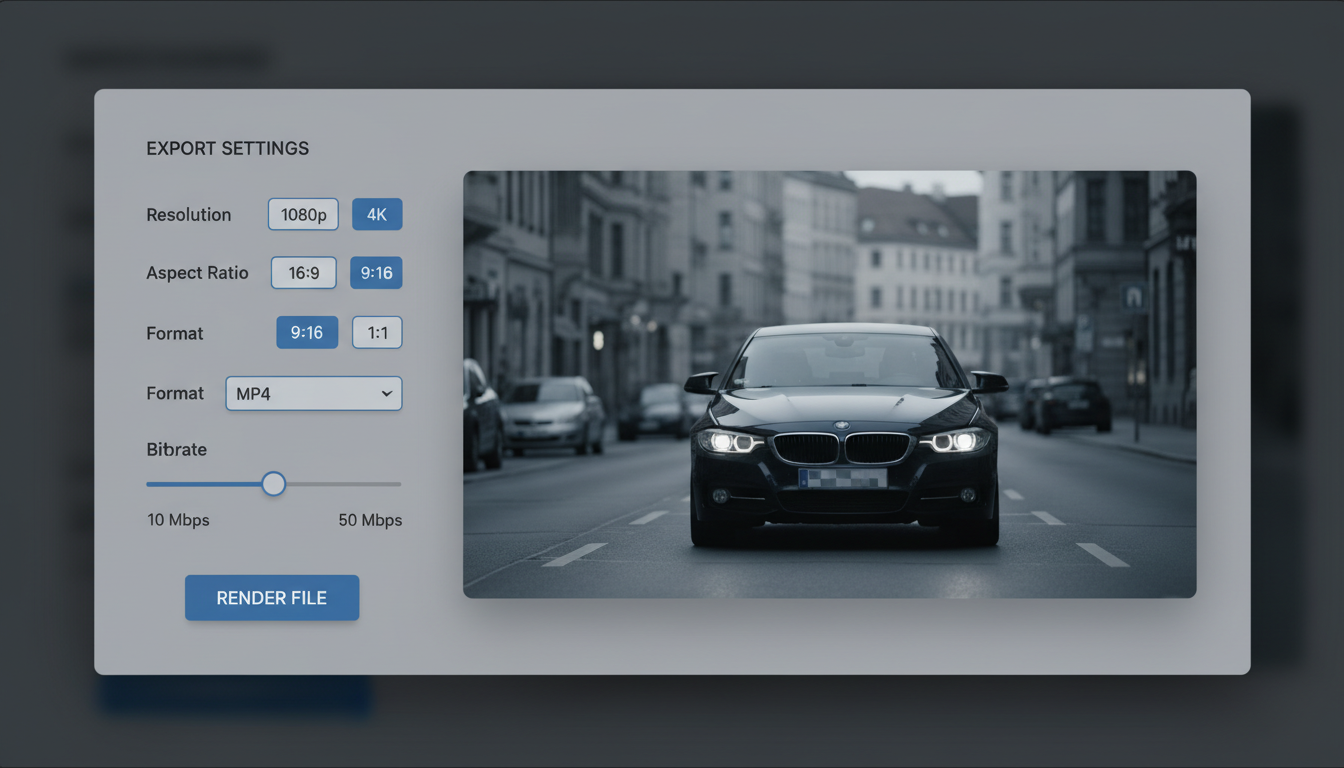
Task: Click the "50 Mbps" maximum label
Action: (370, 520)
